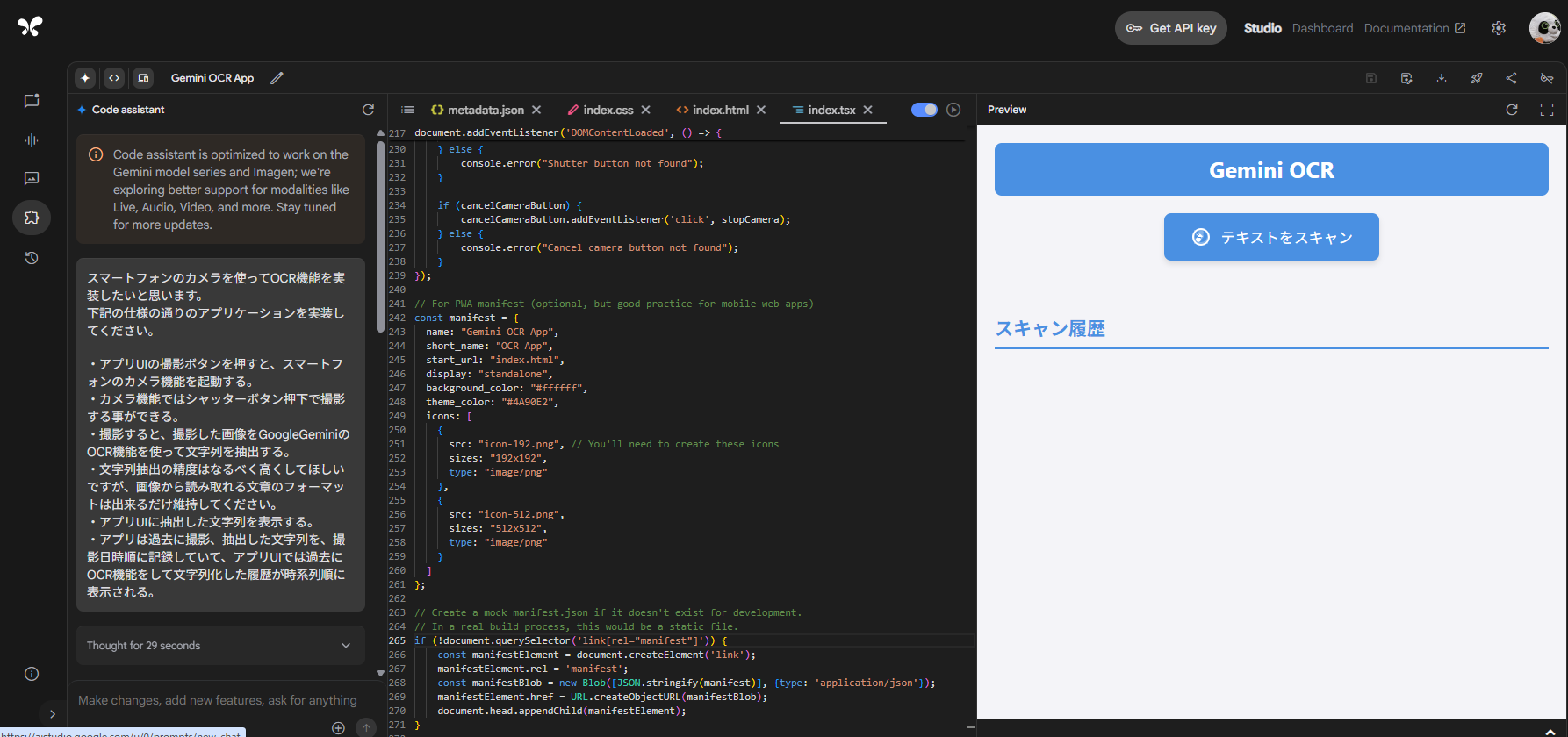Click the expand chevron at preview bottom right
The image size is (1568, 737).
[x=1550, y=731]
